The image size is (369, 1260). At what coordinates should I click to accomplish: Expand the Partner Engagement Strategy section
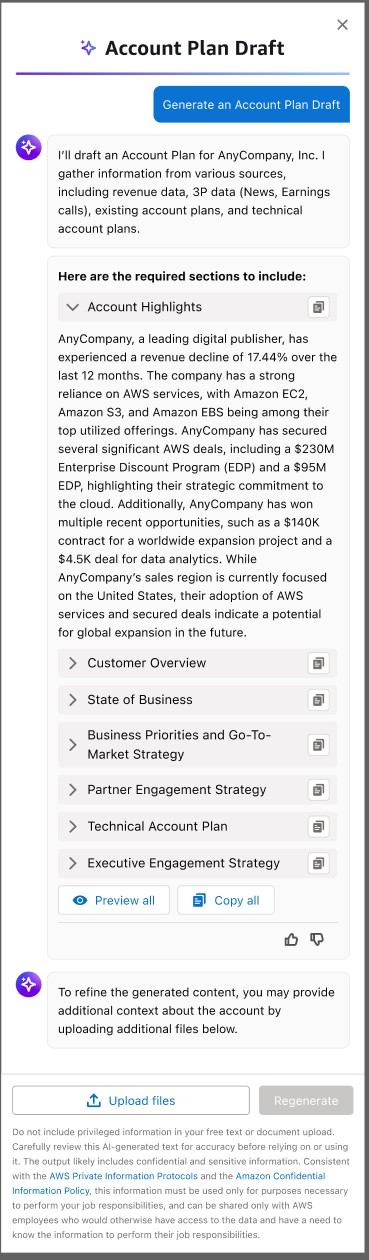pos(73,790)
